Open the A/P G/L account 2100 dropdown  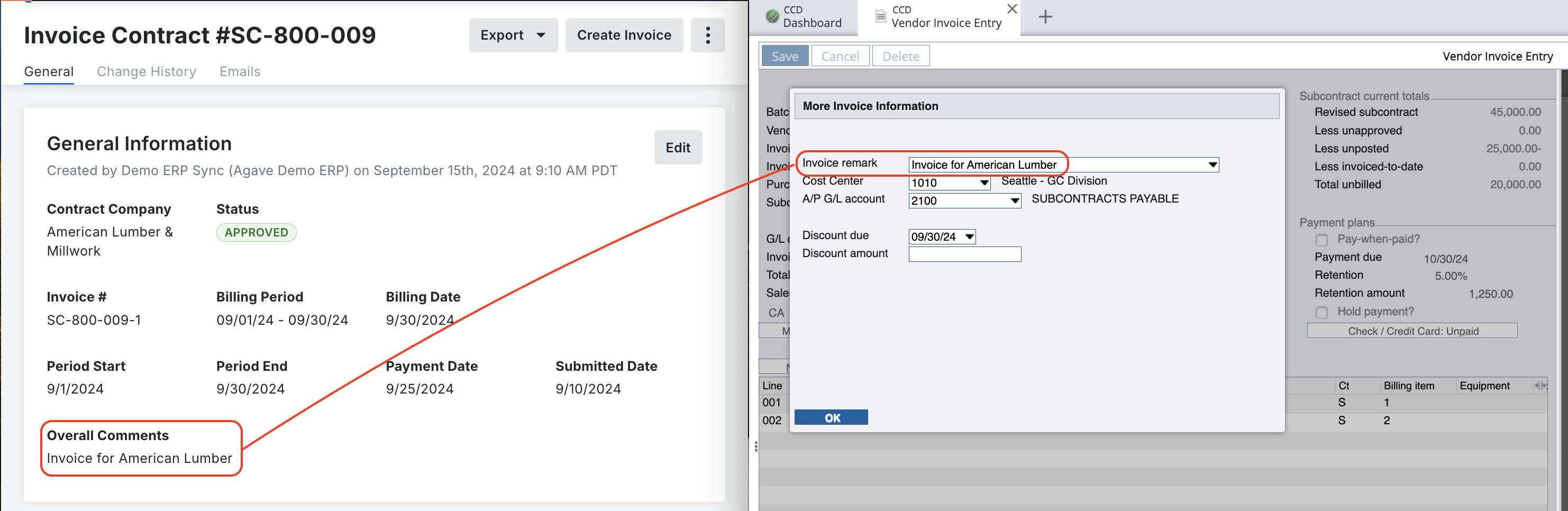1014,201
